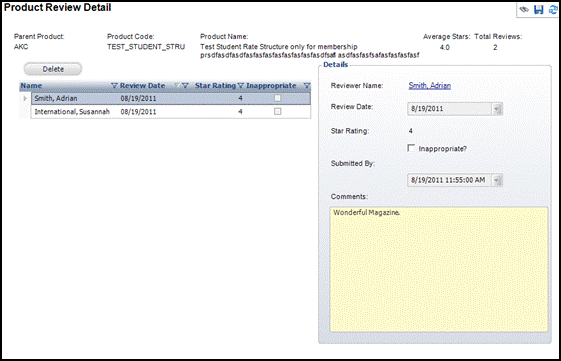Sort by the Inappropriate column header
The height and width of the screenshot is (361, 561).
click(x=271, y=86)
